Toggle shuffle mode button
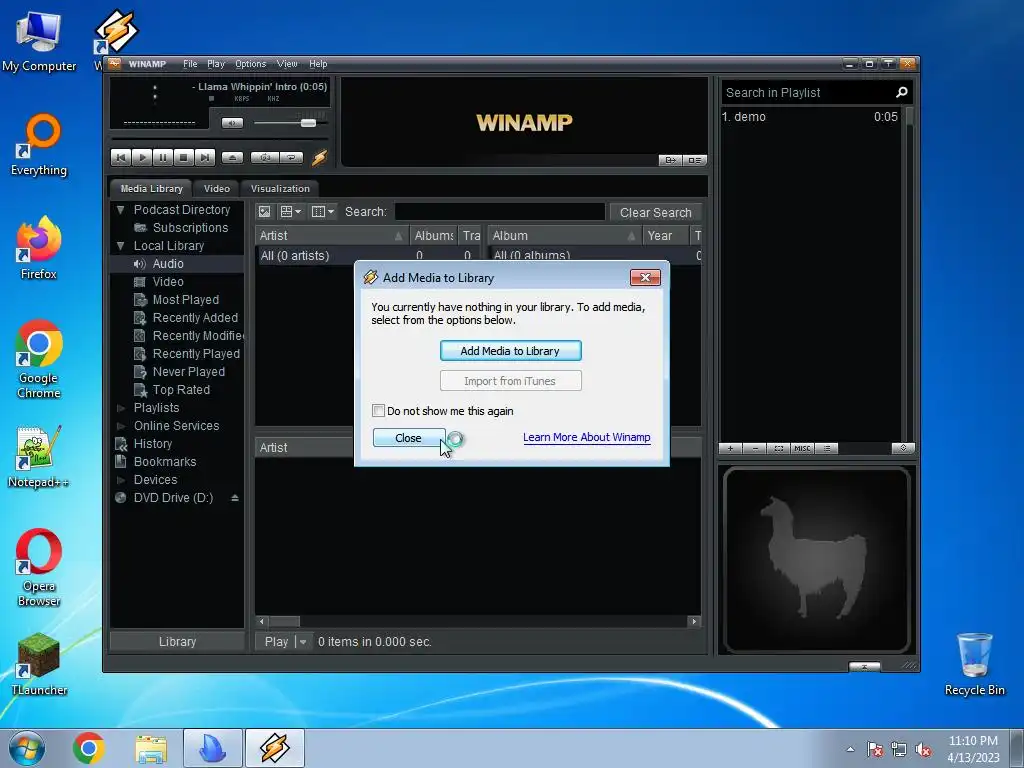The height and width of the screenshot is (768, 1024). [265, 157]
